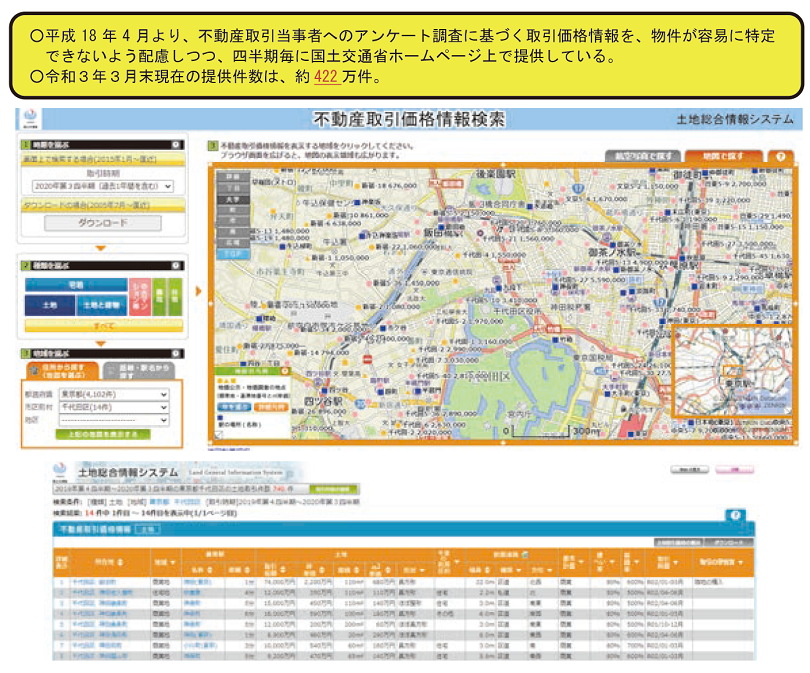Select the green 農地 type
The width and height of the screenshot is (810, 673).
pyautogui.click(x=160, y=297)
